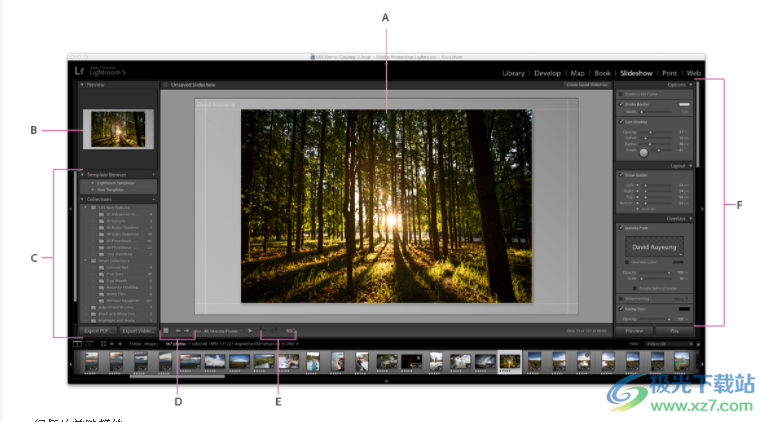Click grid view icon in filmstrip bar
This screenshot has width=766, height=422.
click(x=104, y=344)
